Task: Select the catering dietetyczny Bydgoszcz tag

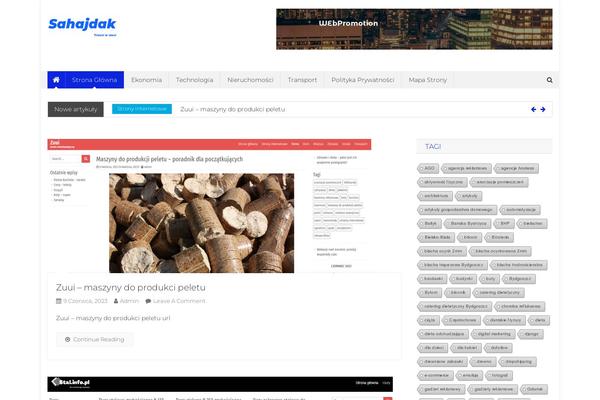Action: point(455,306)
